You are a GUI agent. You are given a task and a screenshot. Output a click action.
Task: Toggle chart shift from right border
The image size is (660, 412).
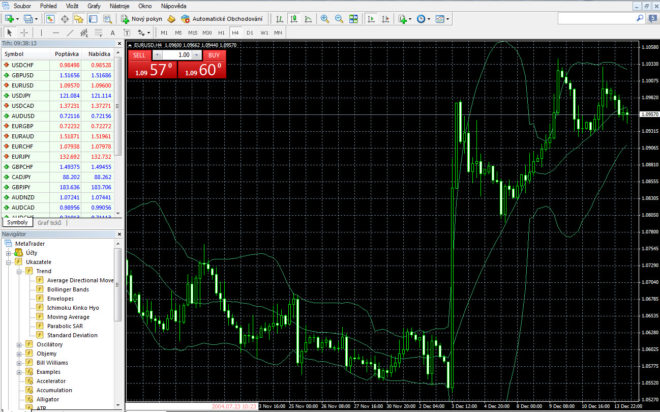pyautogui.click(x=385, y=19)
